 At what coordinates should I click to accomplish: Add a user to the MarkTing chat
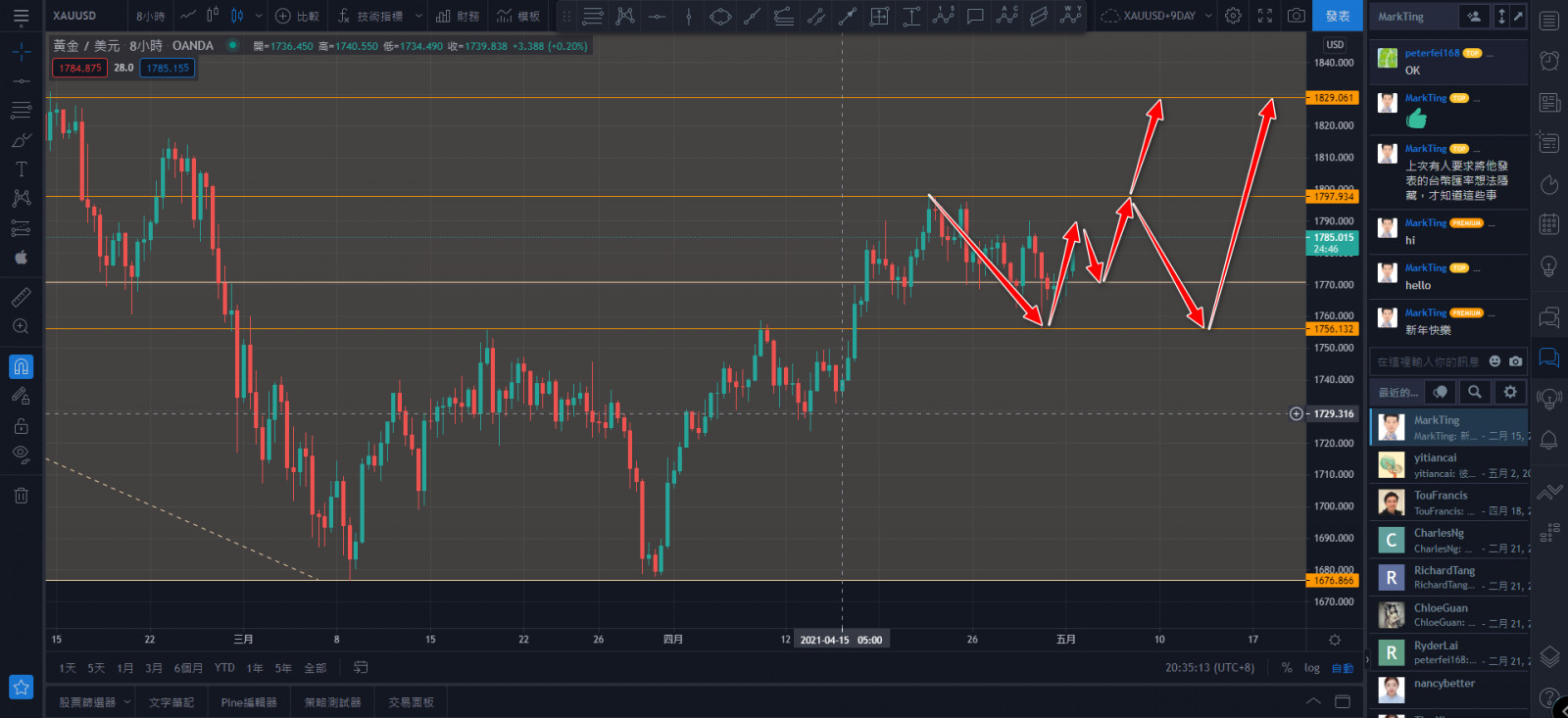[1474, 17]
